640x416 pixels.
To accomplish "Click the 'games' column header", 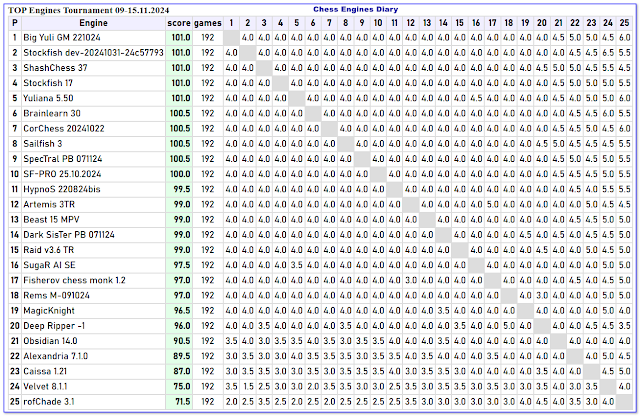I will click(x=208, y=23).
